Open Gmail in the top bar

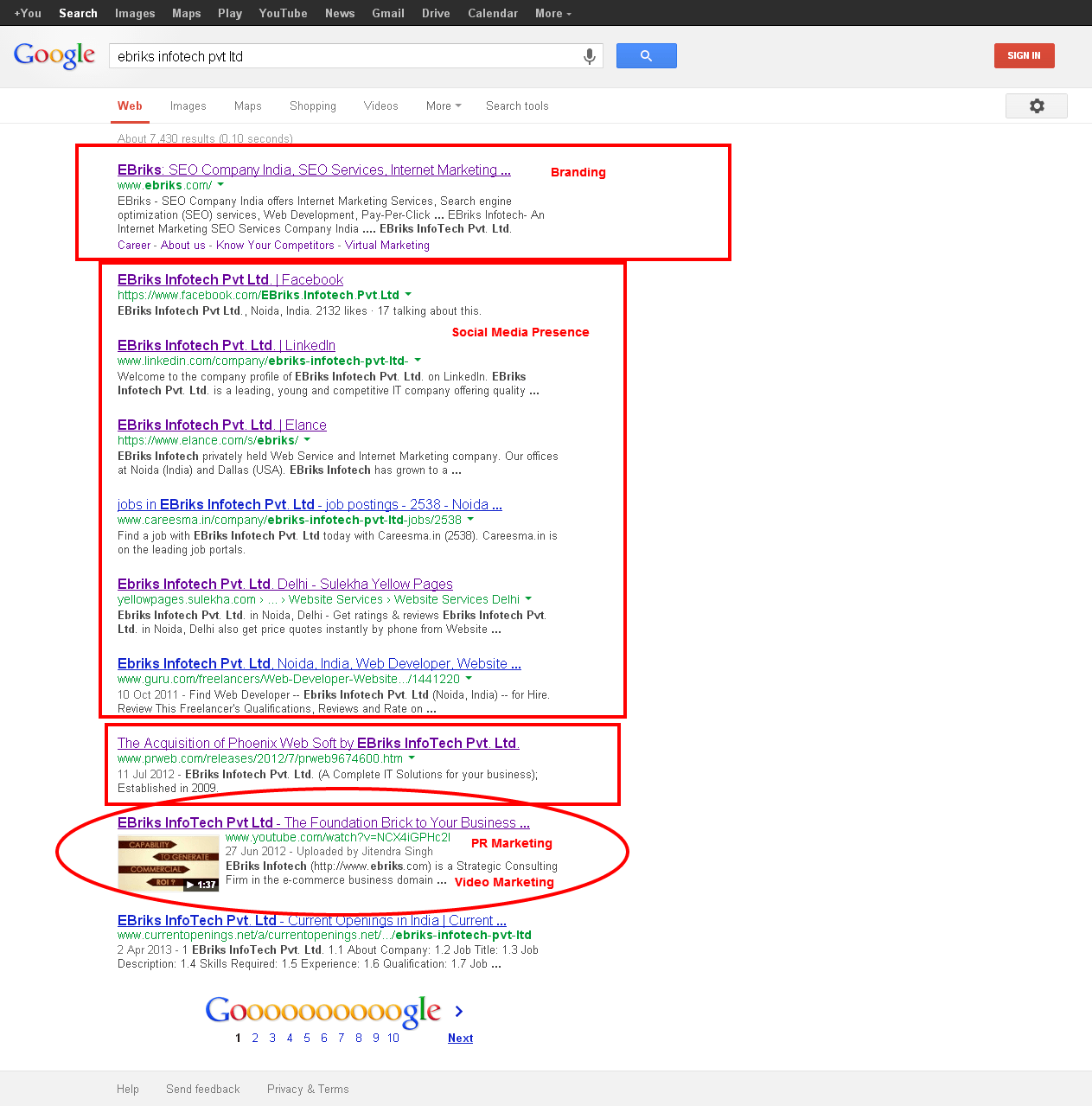[388, 13]
